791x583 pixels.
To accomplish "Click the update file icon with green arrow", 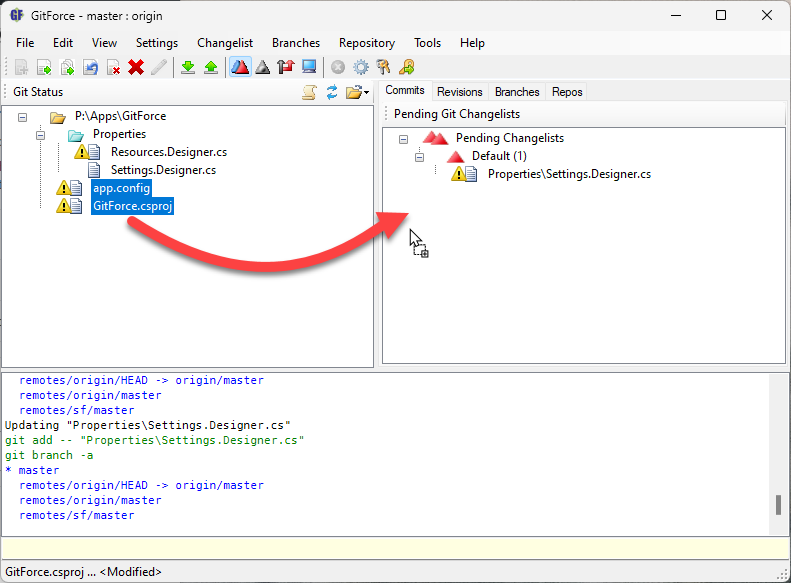I will click(x=44, y=67).
